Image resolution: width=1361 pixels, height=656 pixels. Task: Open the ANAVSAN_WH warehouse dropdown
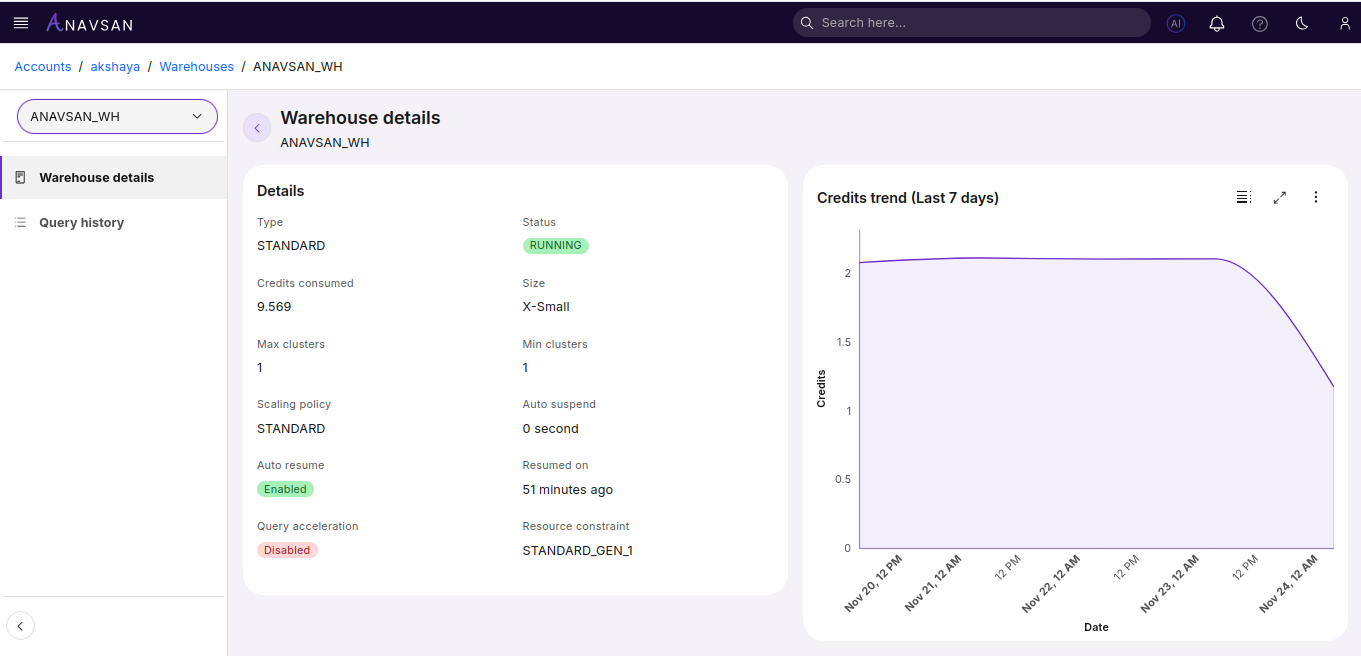coord(117,116)
